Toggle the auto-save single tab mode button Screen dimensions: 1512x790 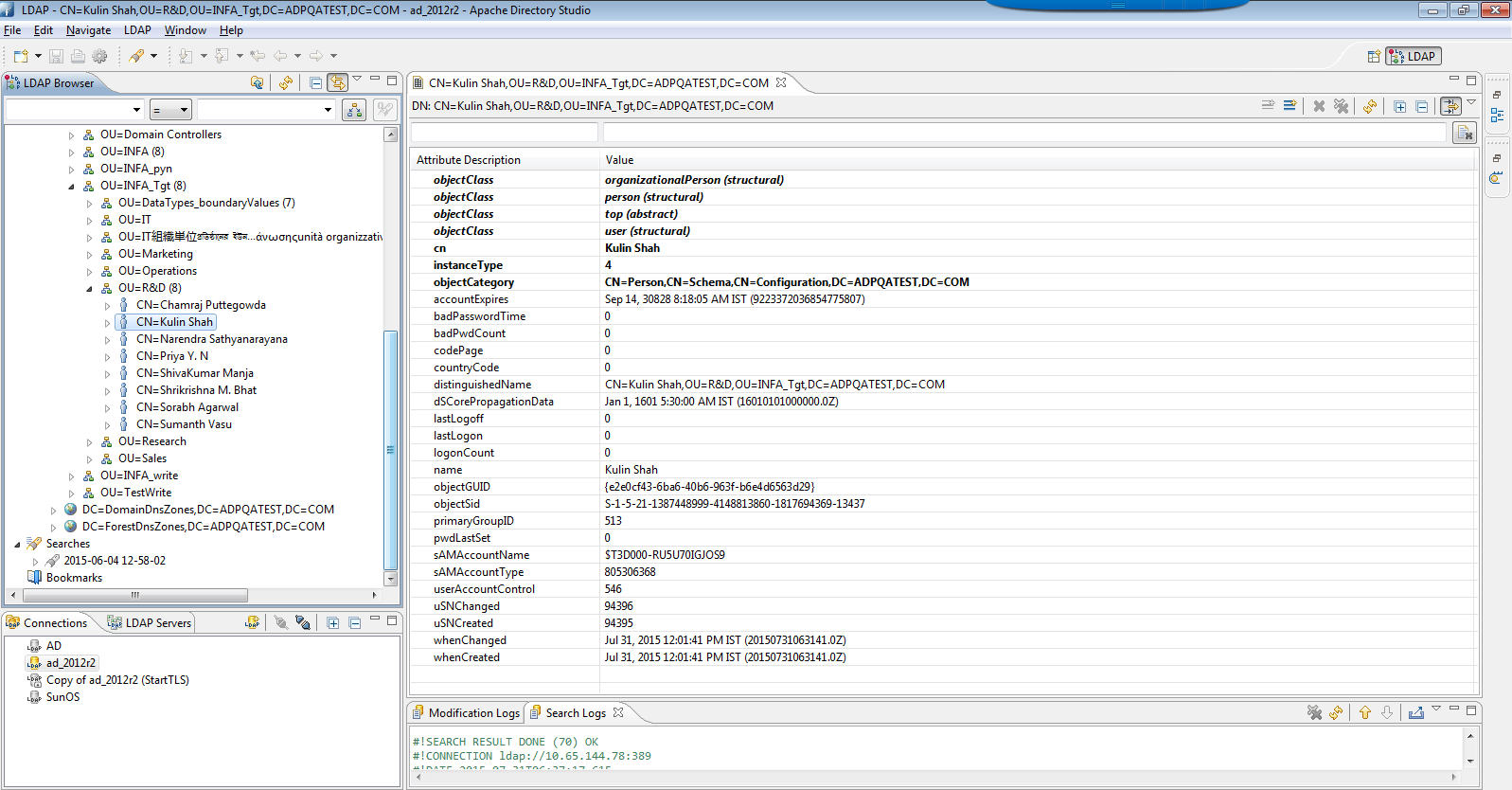point(1450,106)
